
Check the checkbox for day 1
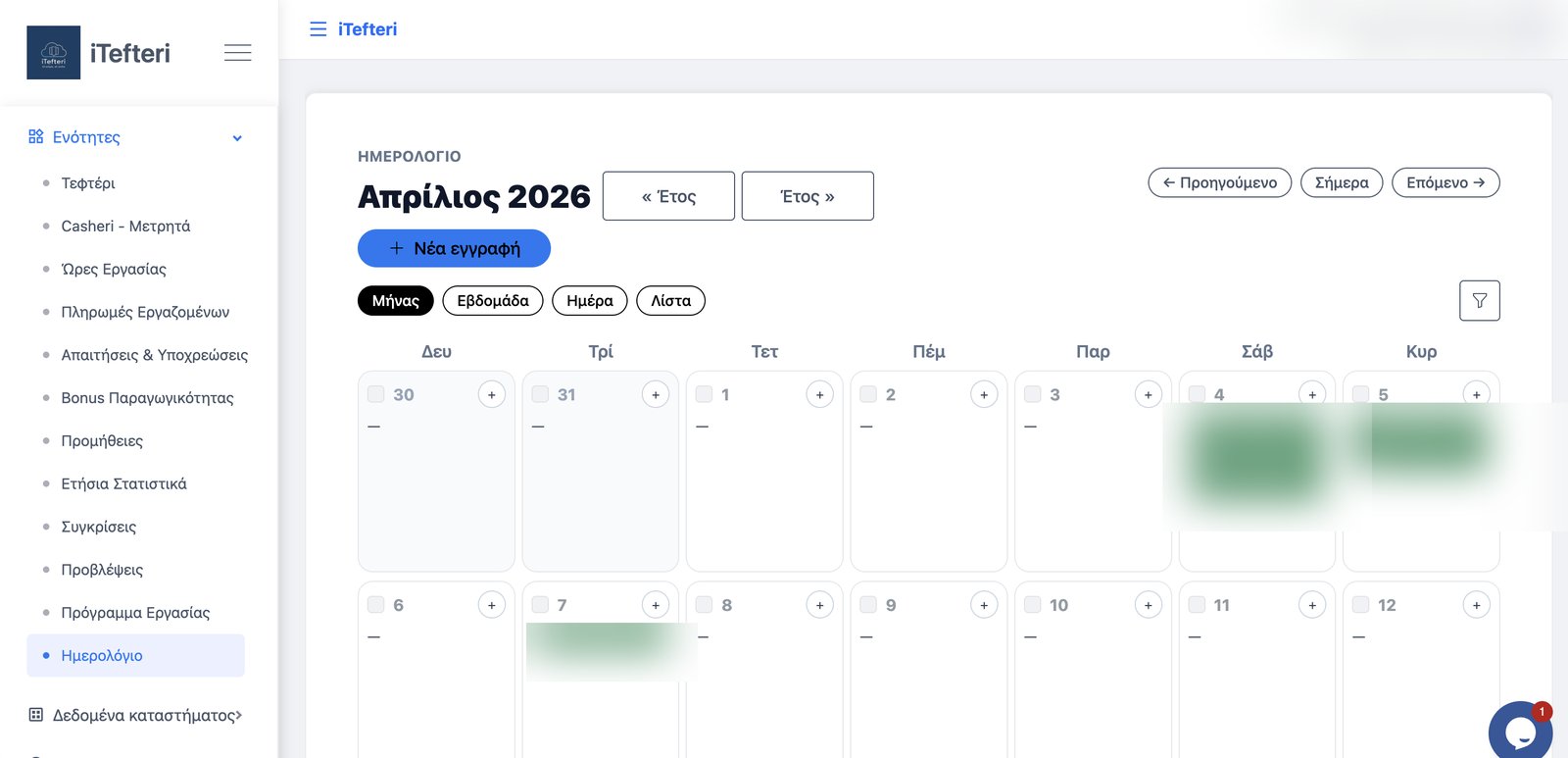[704, 394]
